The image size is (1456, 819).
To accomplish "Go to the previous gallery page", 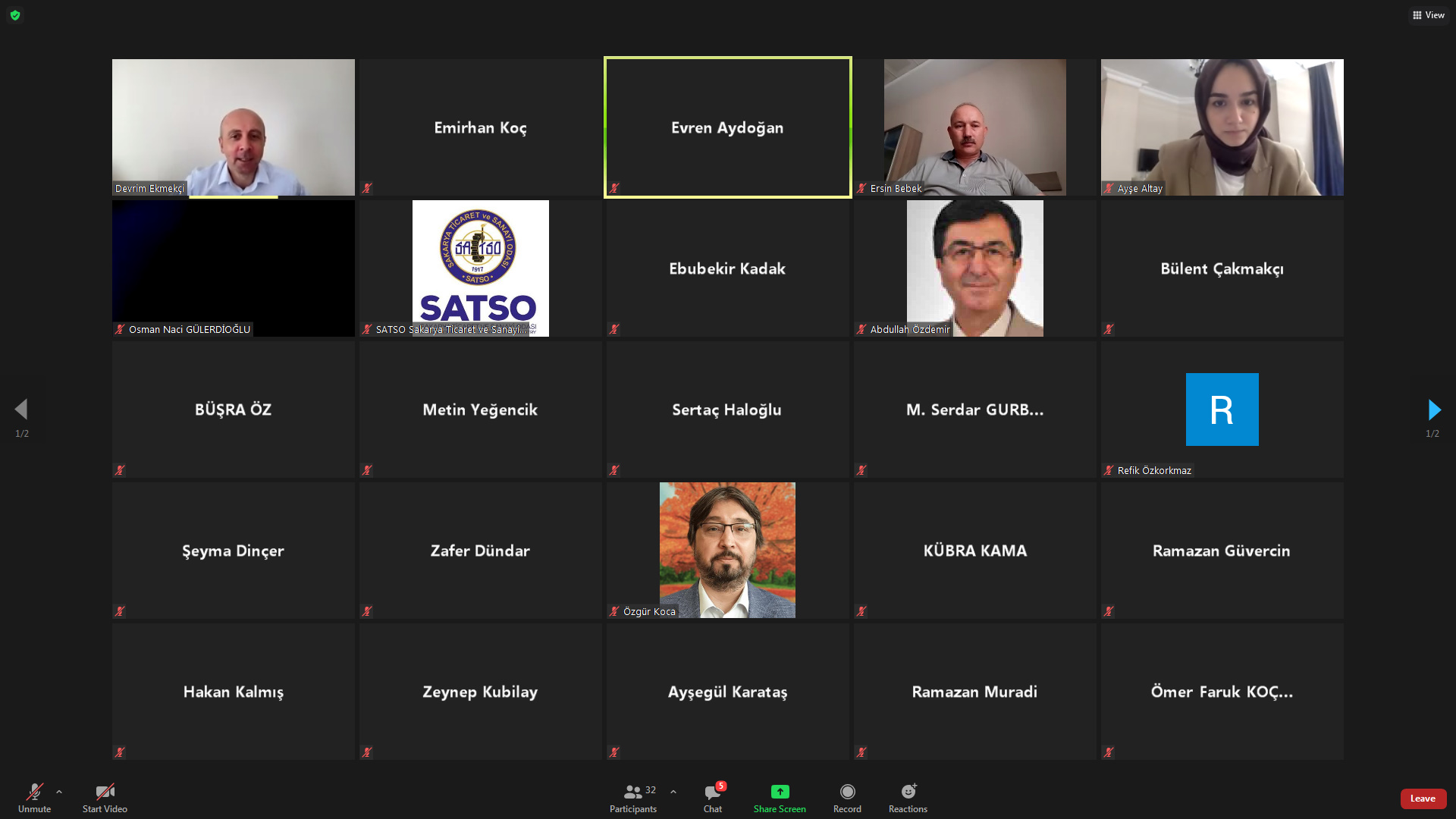I will (x=21, y=410).
